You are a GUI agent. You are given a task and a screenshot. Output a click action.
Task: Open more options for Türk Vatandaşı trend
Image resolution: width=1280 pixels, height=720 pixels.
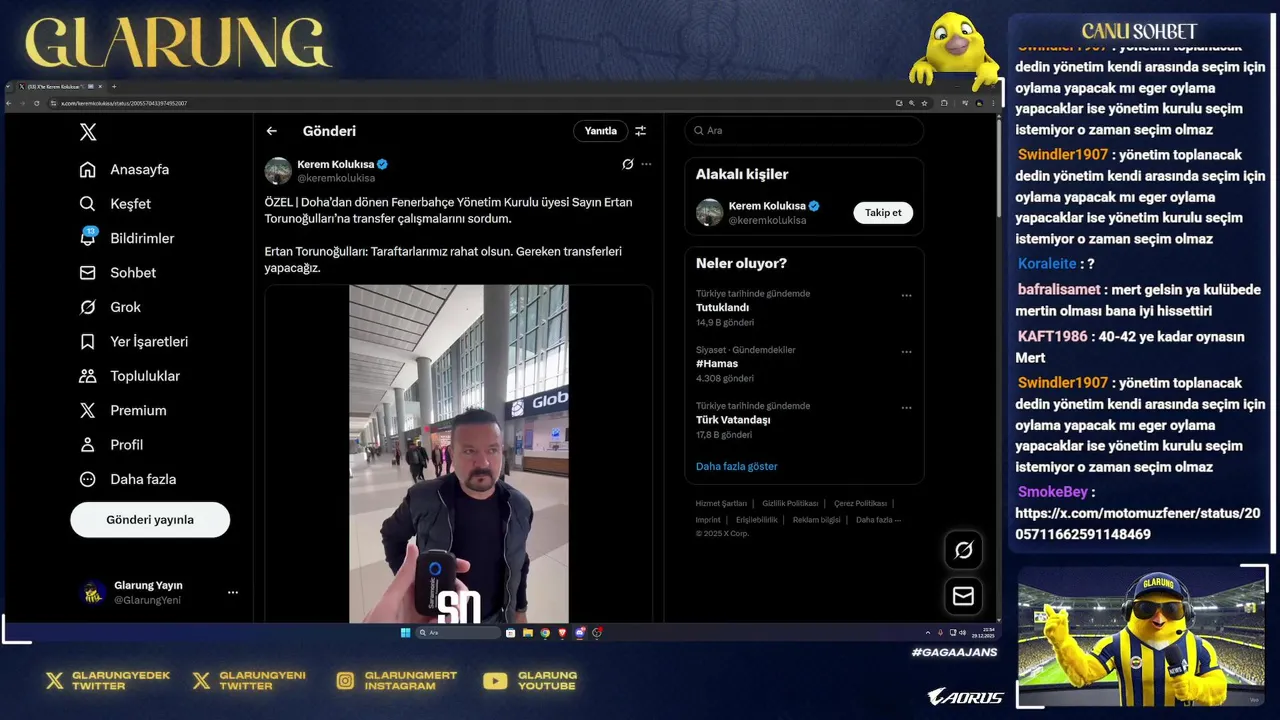(x=906, y=407)
